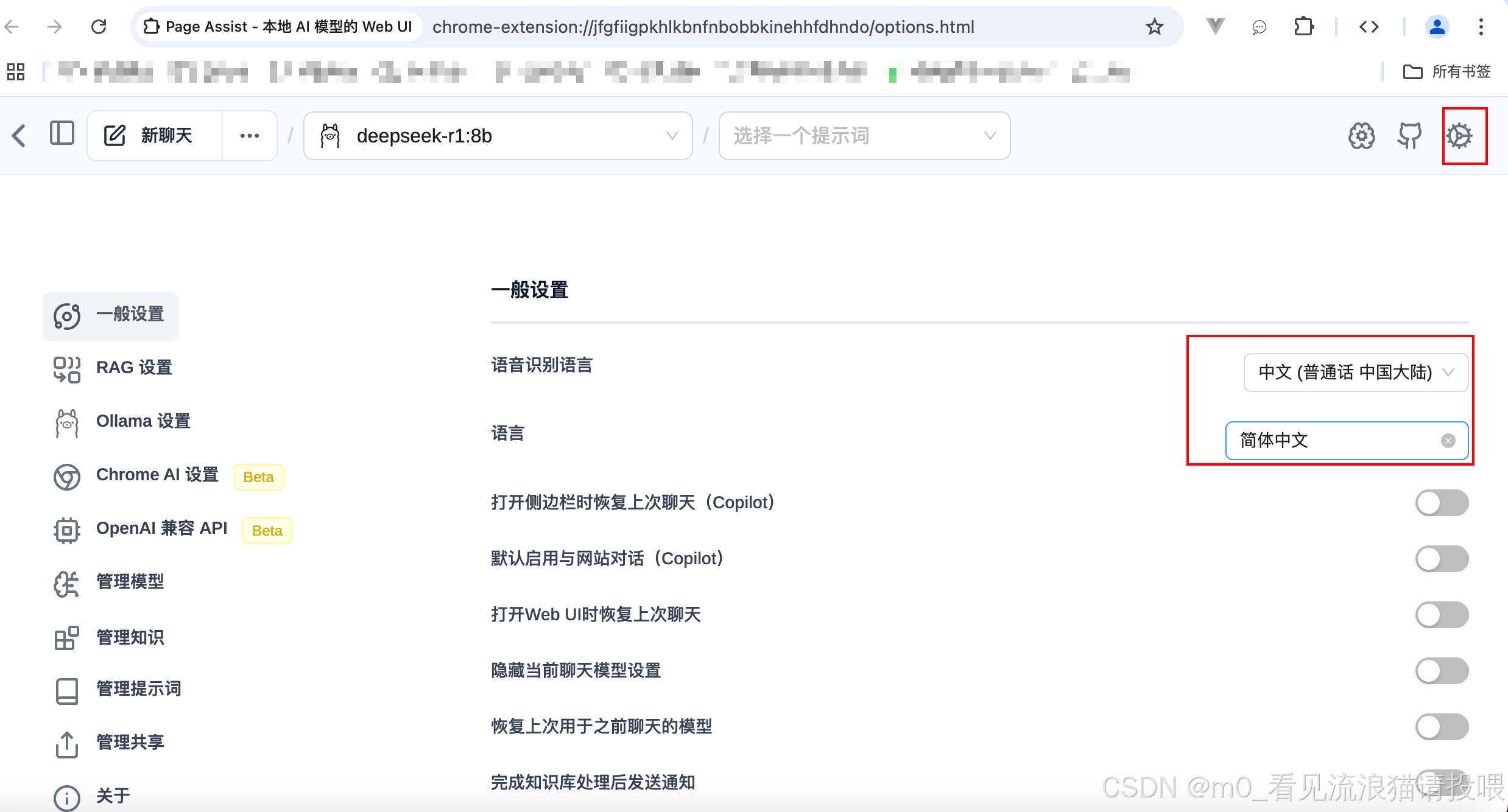The width and height of the screenshot is (1508, 812).
Task: Click the back arrow in app header
Action: point(19,135)
